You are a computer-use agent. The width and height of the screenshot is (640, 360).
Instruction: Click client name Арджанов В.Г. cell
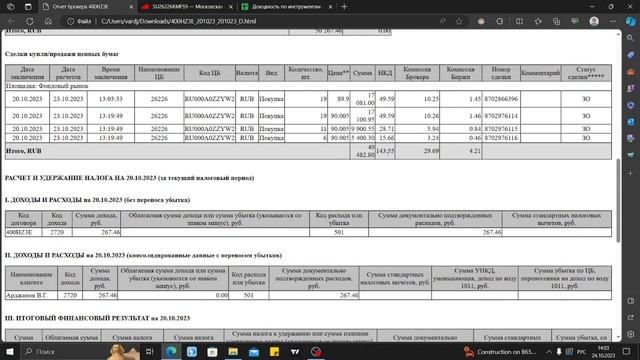tap(31, 295)
